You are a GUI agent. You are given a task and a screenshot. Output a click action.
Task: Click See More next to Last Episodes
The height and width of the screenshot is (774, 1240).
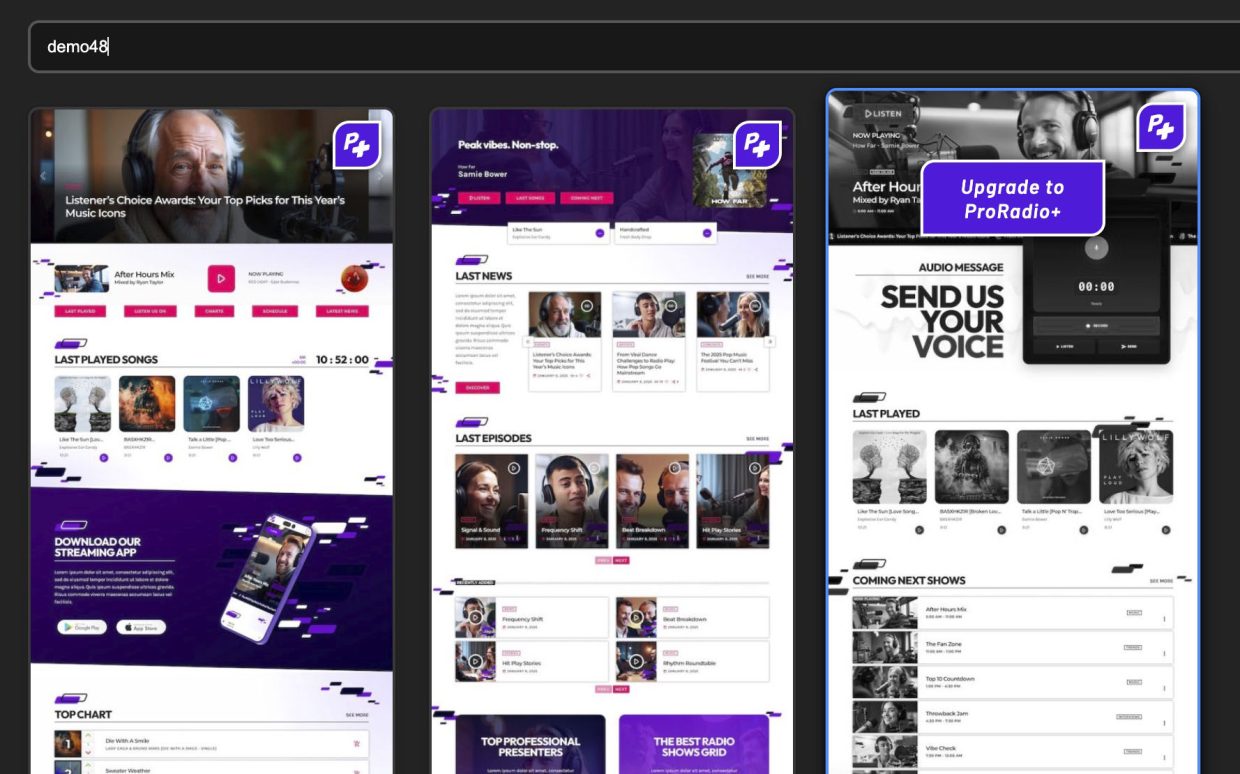(x=757, y=439)
